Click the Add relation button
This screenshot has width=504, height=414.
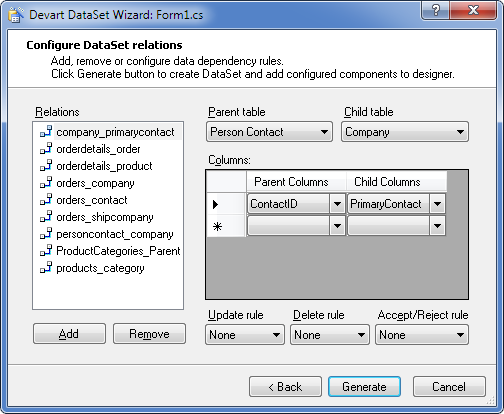click(x=69, y=334)
